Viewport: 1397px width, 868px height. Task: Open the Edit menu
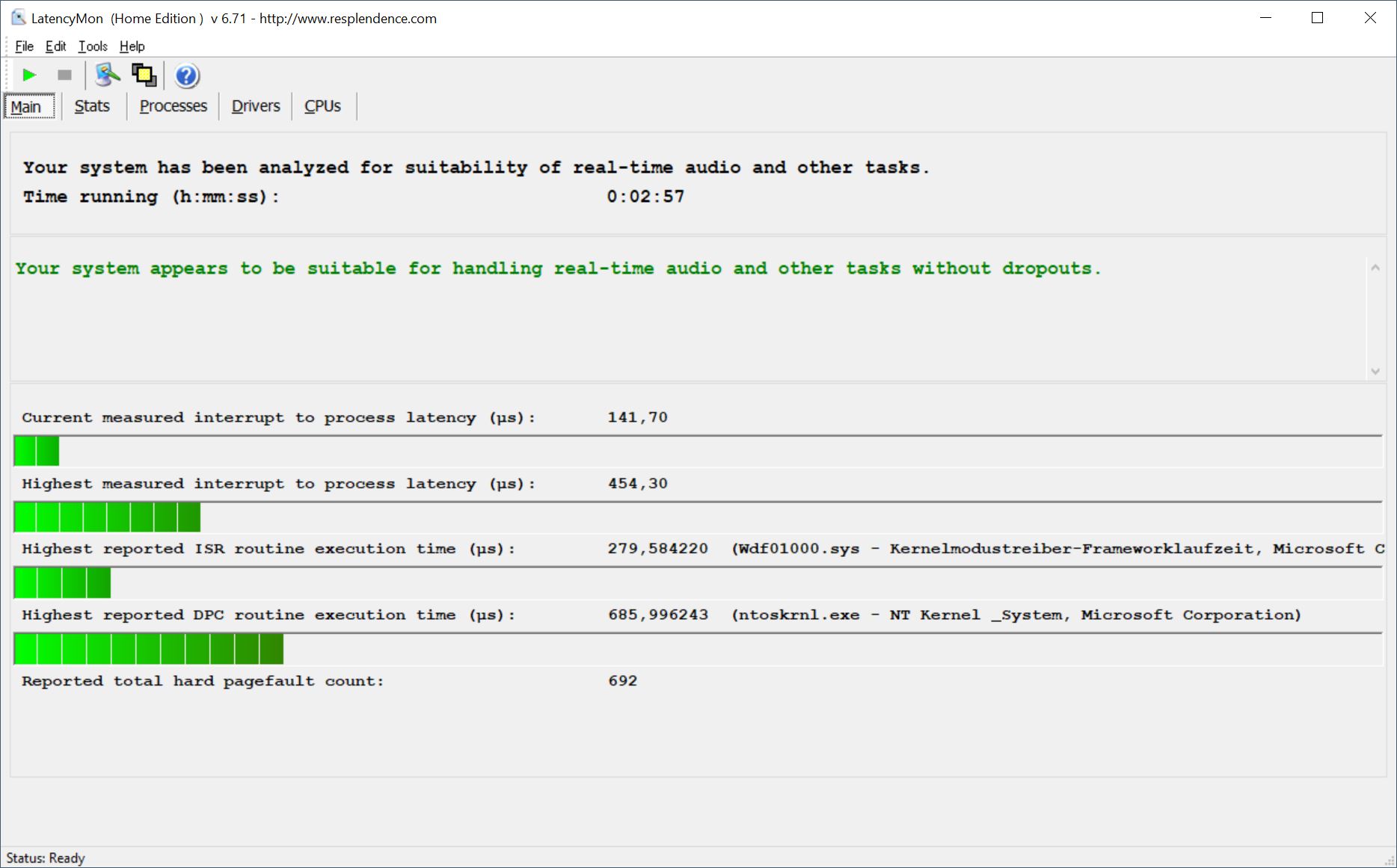(55, 46)
